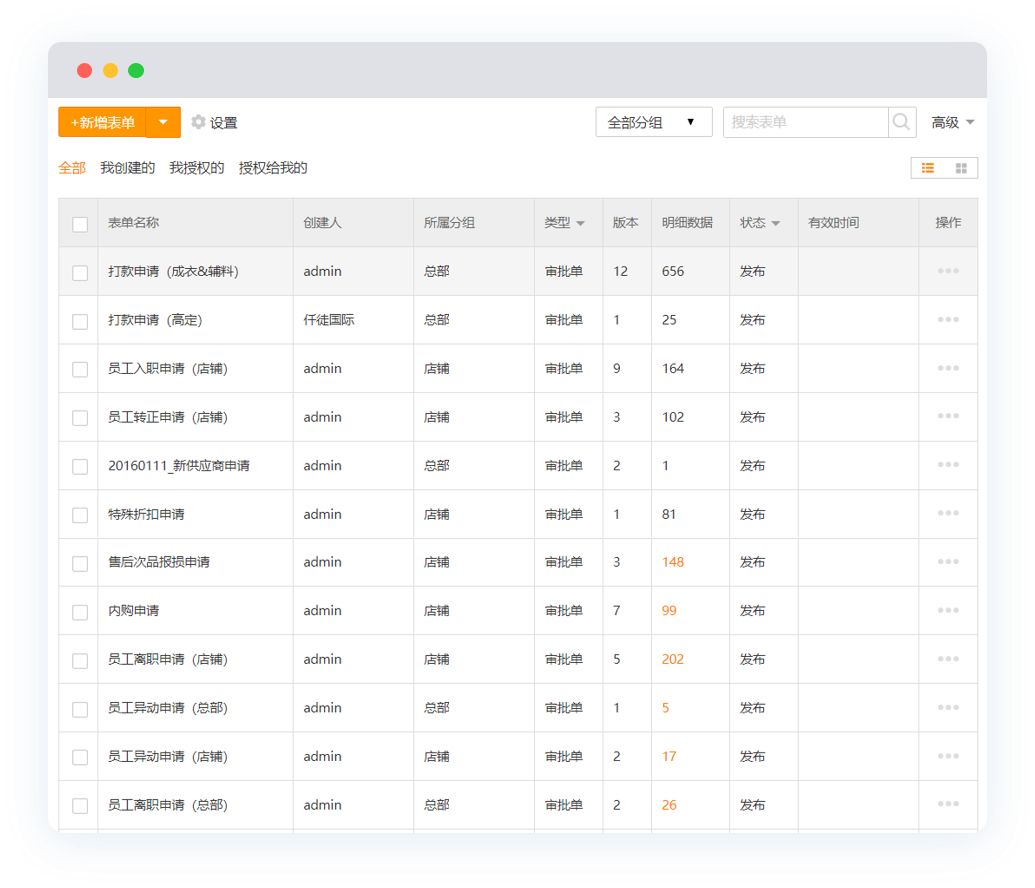The height and width of the screenshot is (888, 1035).
Task: Expand the arrow beside 新增表单 button
Action: tap(163, 122)
